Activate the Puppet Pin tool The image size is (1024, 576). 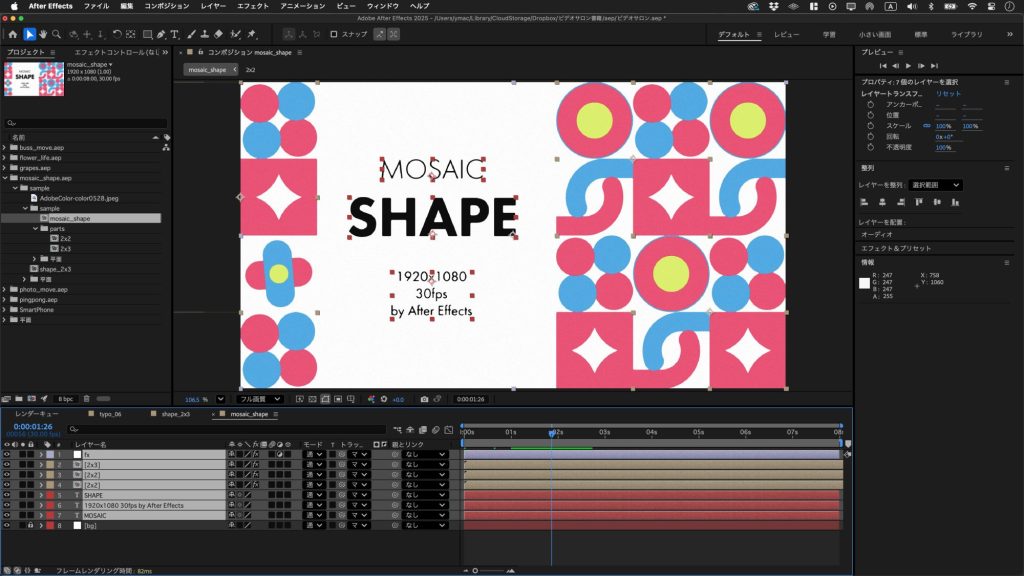point(249,35)
